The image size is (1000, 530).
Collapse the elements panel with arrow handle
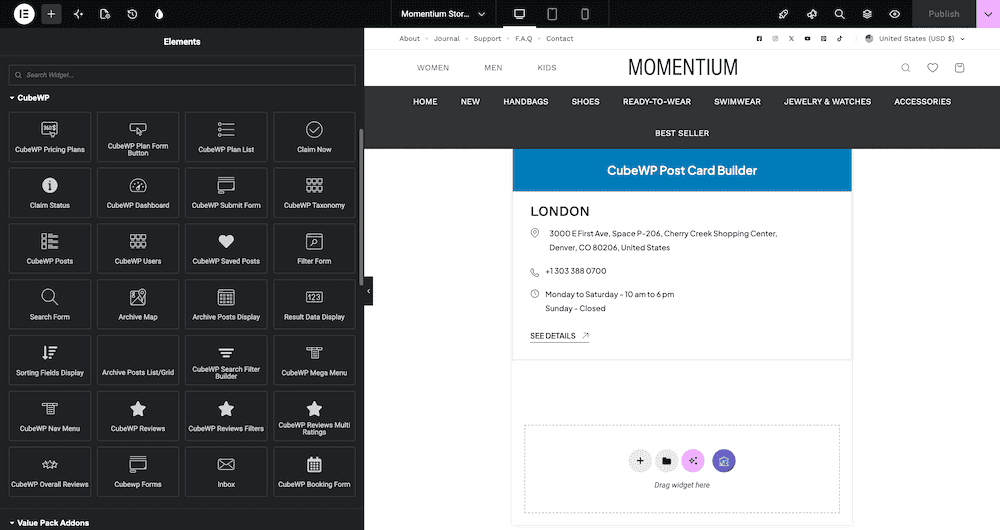[368, 291]
